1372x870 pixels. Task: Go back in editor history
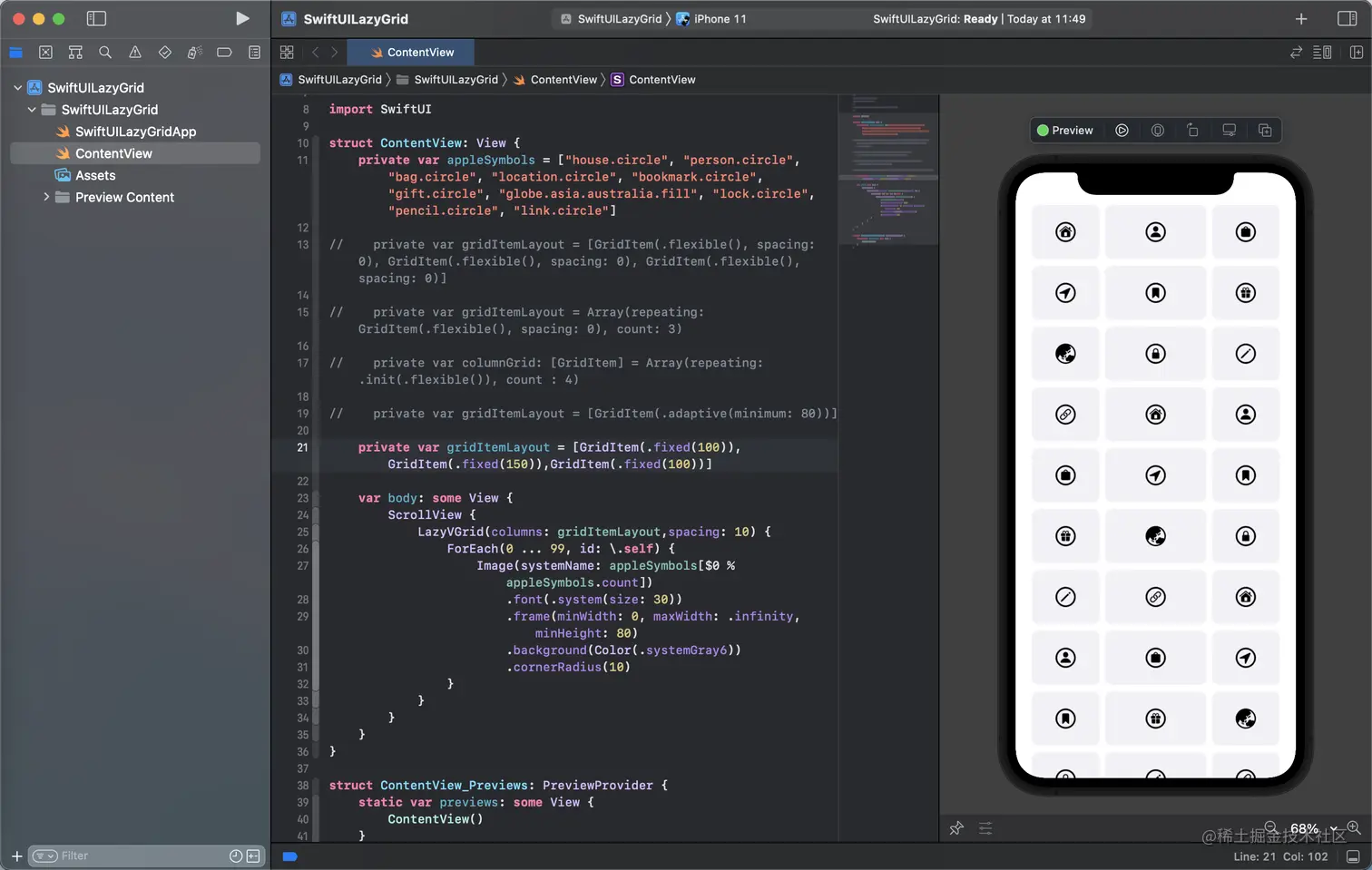click(x=315, y=53)
